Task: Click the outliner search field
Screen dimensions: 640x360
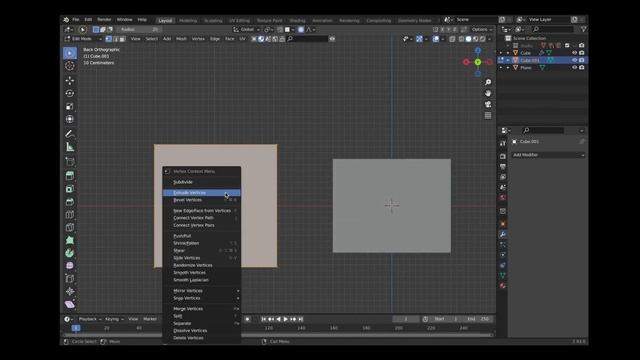Action: click(553, 29)
